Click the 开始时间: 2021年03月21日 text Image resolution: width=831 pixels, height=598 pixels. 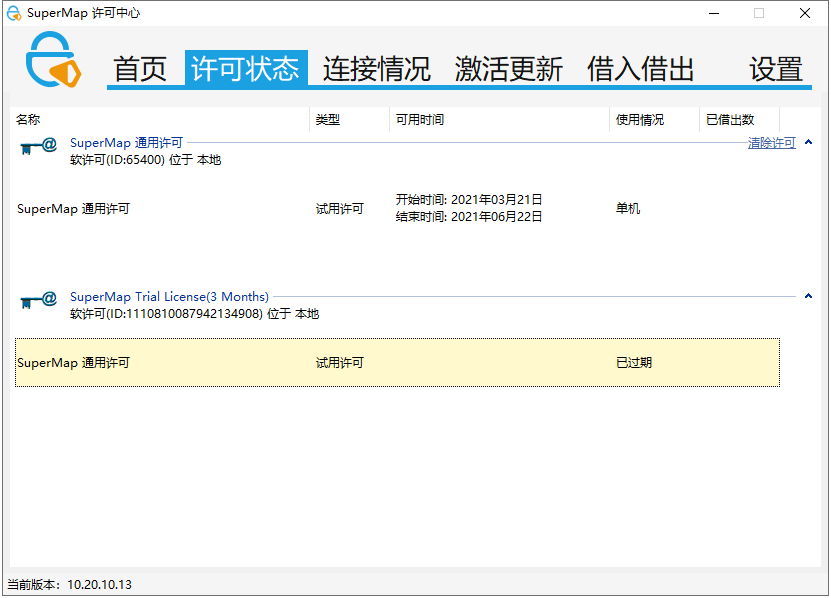[469, 199]
